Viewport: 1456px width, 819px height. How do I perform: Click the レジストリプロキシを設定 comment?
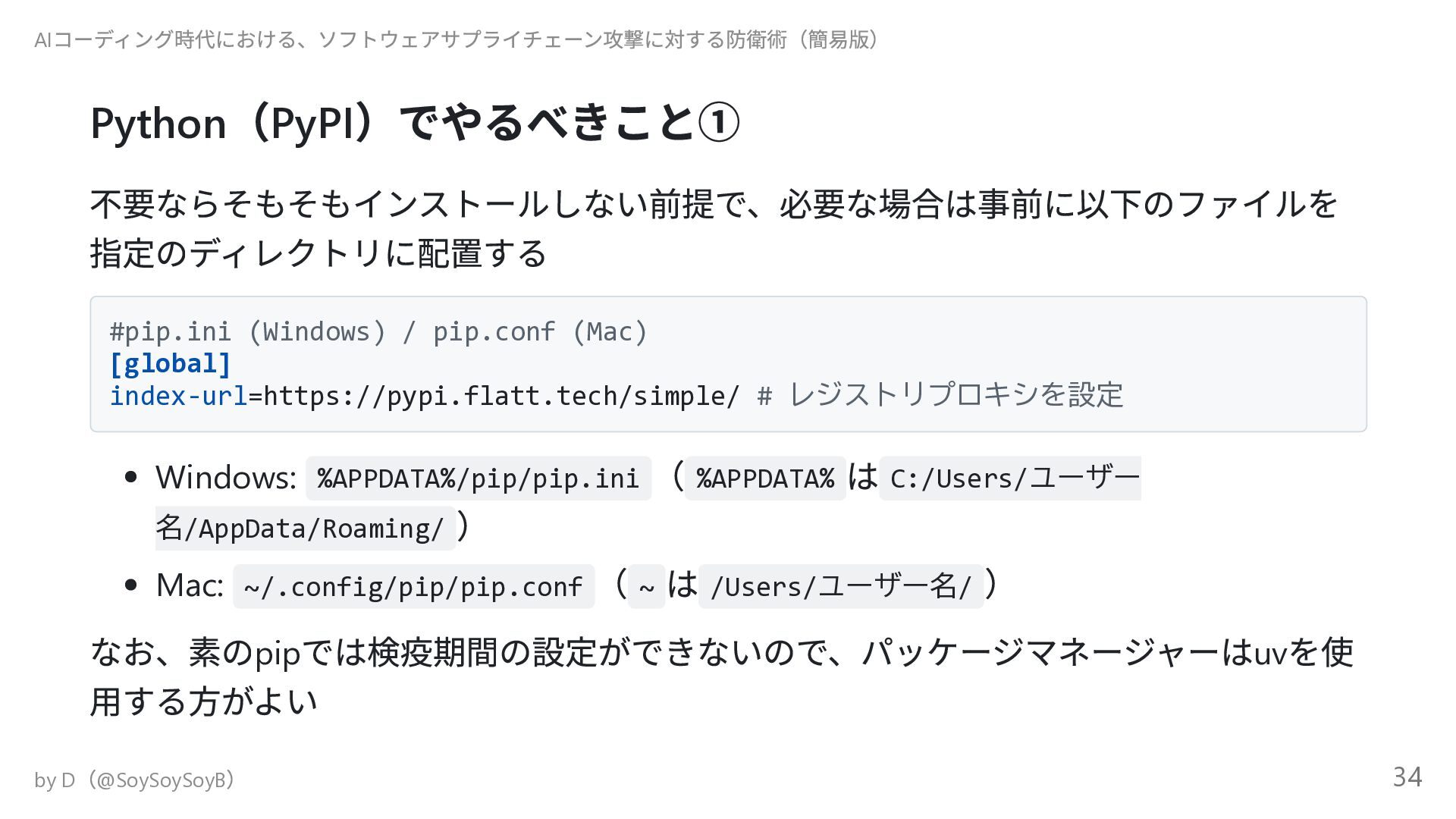[956, 395]
